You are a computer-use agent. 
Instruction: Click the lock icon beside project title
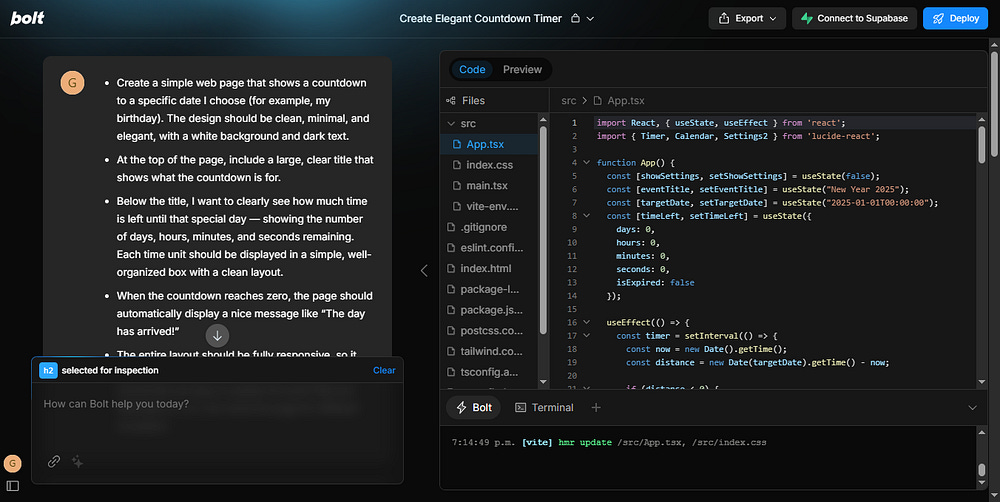pyautogui.click(x=575, y=18)
